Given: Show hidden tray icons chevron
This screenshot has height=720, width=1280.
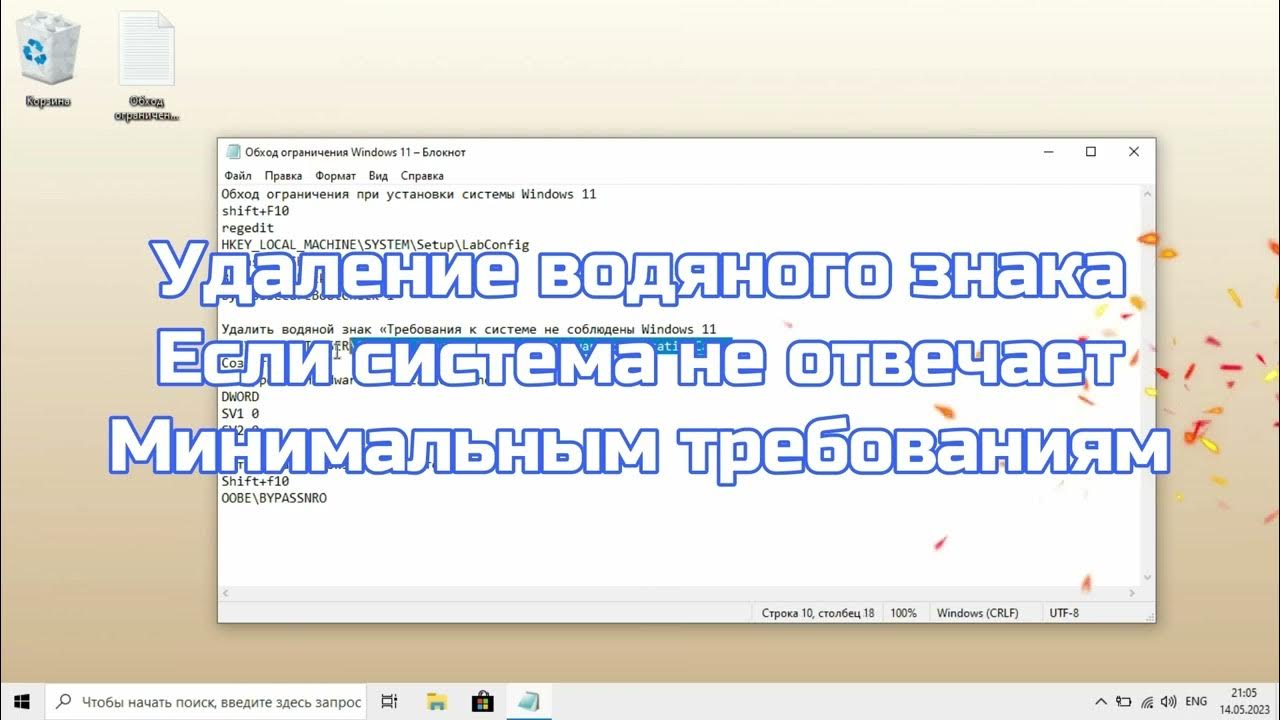Looking at the screenshot, I should (1101, 702).
